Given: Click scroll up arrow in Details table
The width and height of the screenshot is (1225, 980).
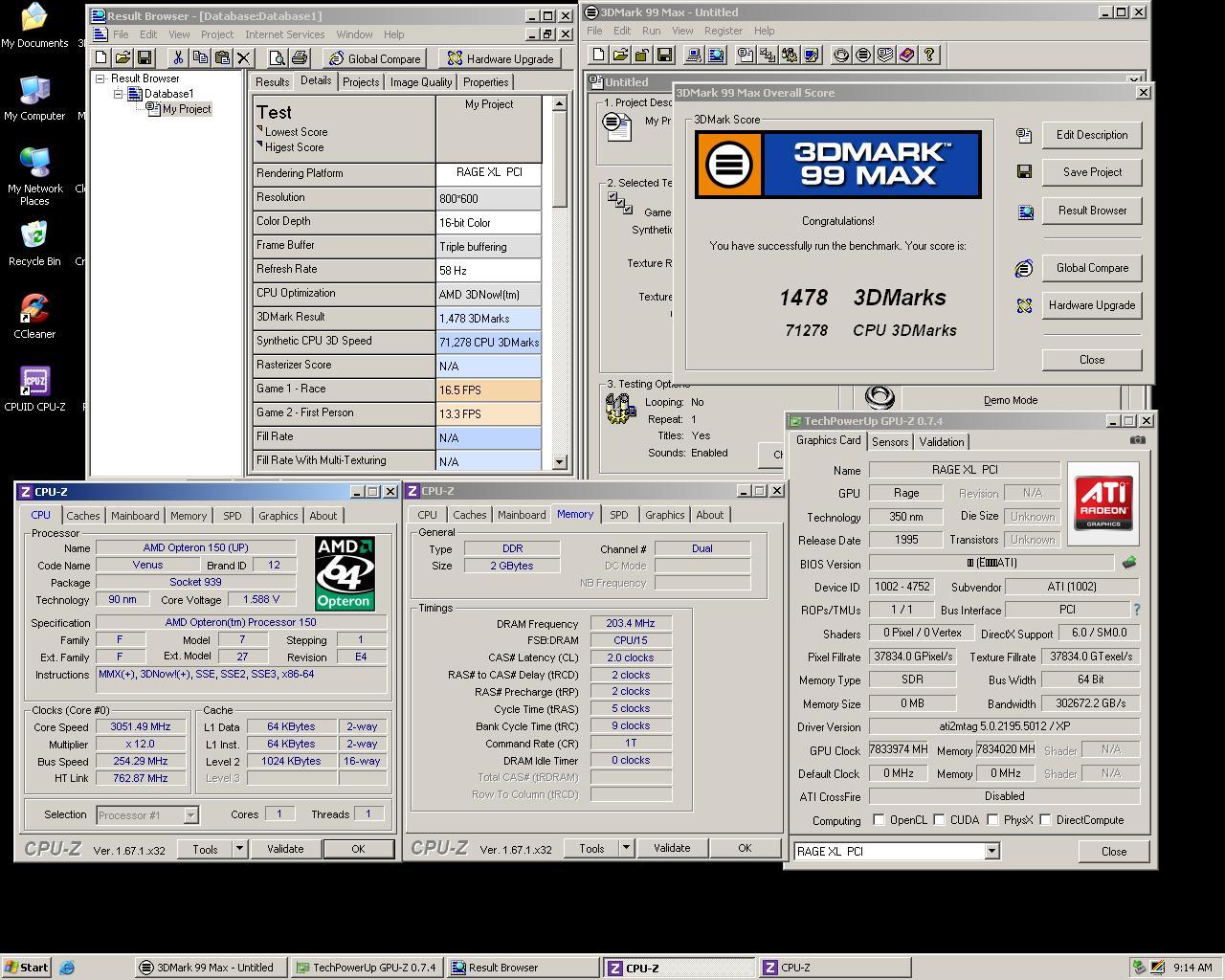Looking at the screenshot, I should point(560,104).
